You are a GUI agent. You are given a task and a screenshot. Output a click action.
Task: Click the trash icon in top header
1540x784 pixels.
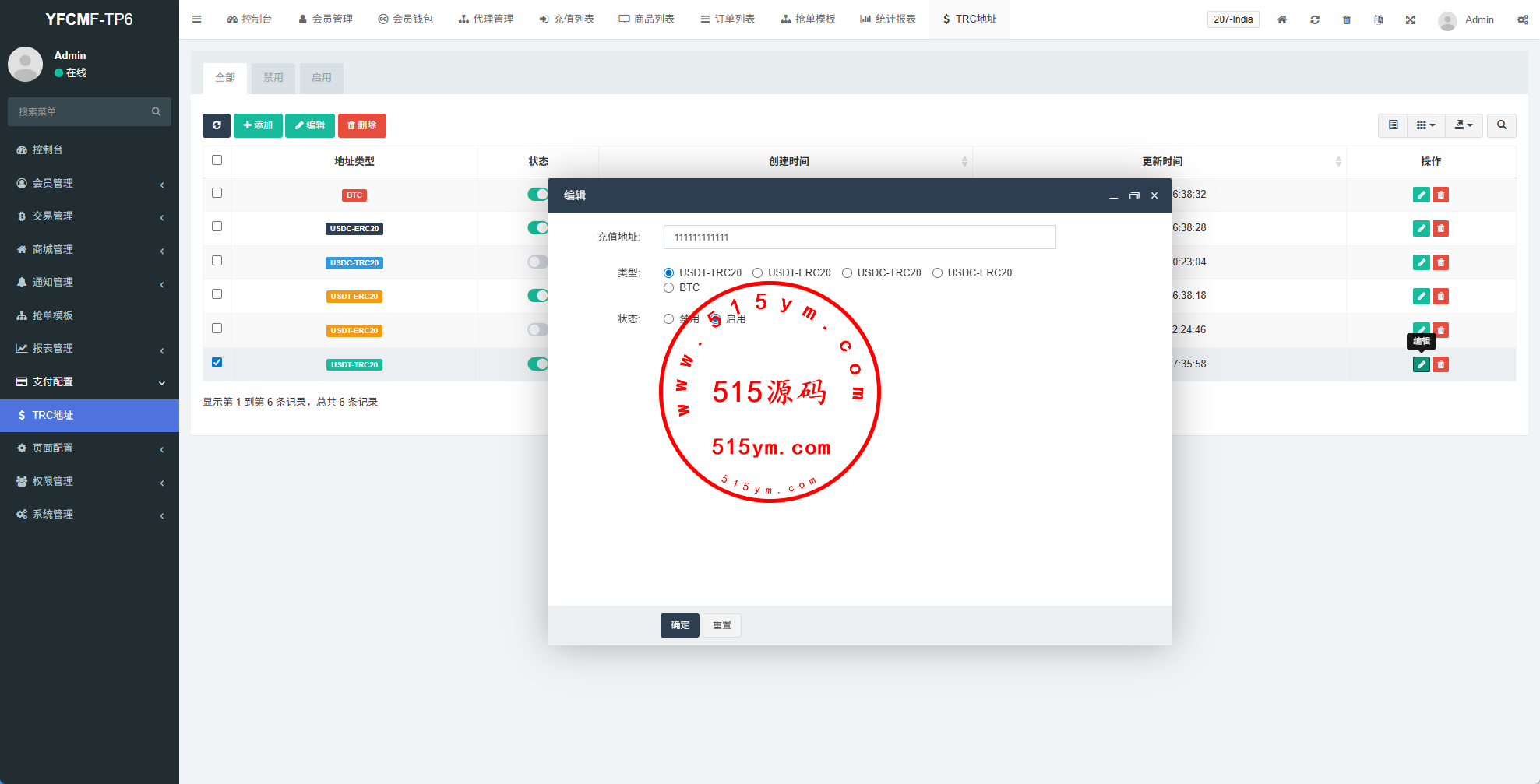1346,19
